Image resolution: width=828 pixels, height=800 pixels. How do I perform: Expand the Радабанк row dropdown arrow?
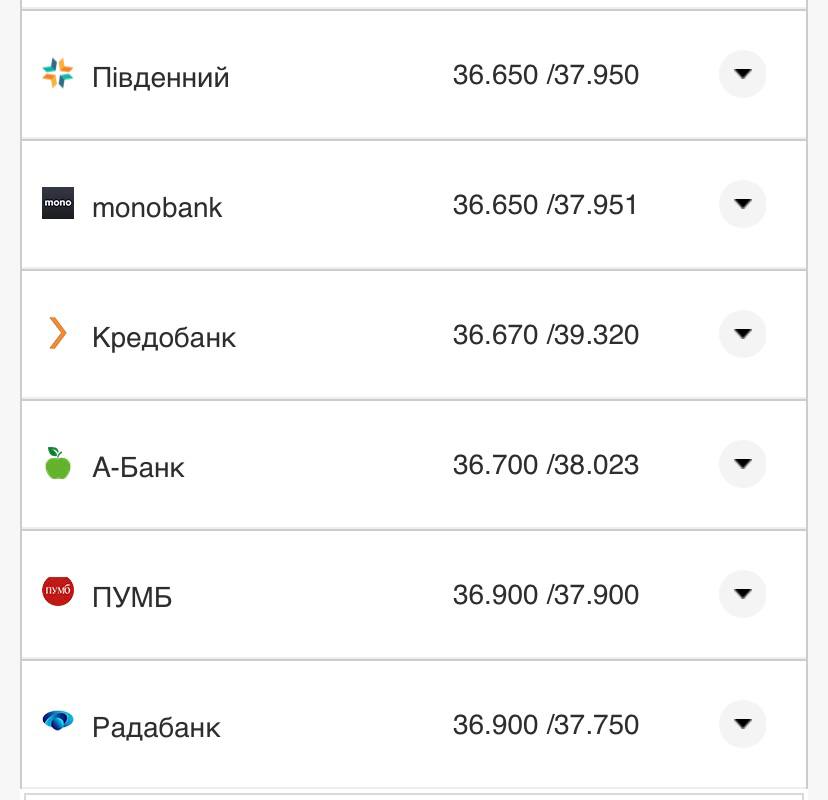(x=742, y=724)
